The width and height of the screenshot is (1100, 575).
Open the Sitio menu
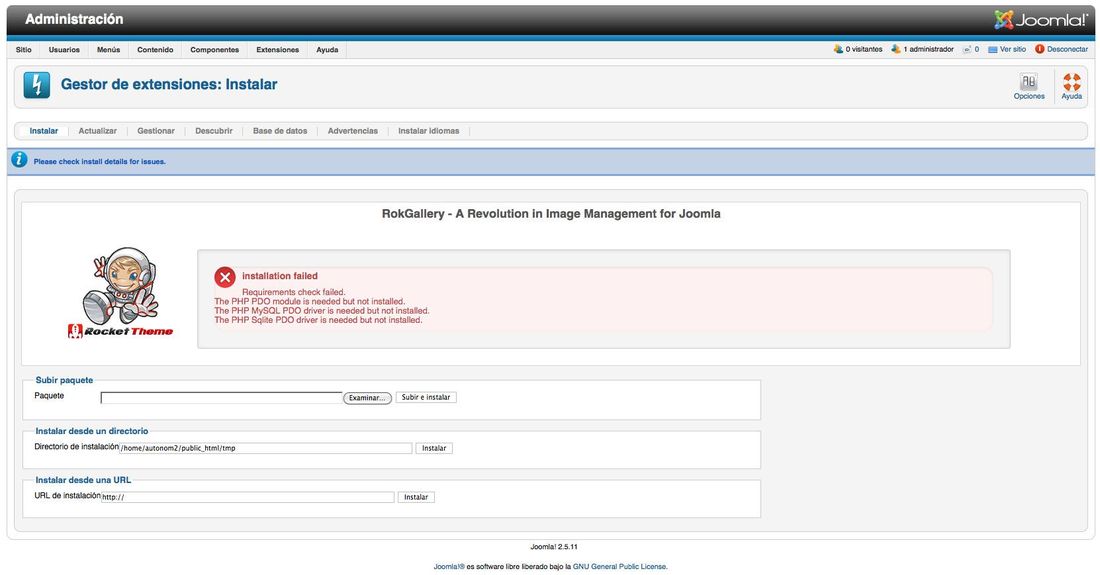24,50
